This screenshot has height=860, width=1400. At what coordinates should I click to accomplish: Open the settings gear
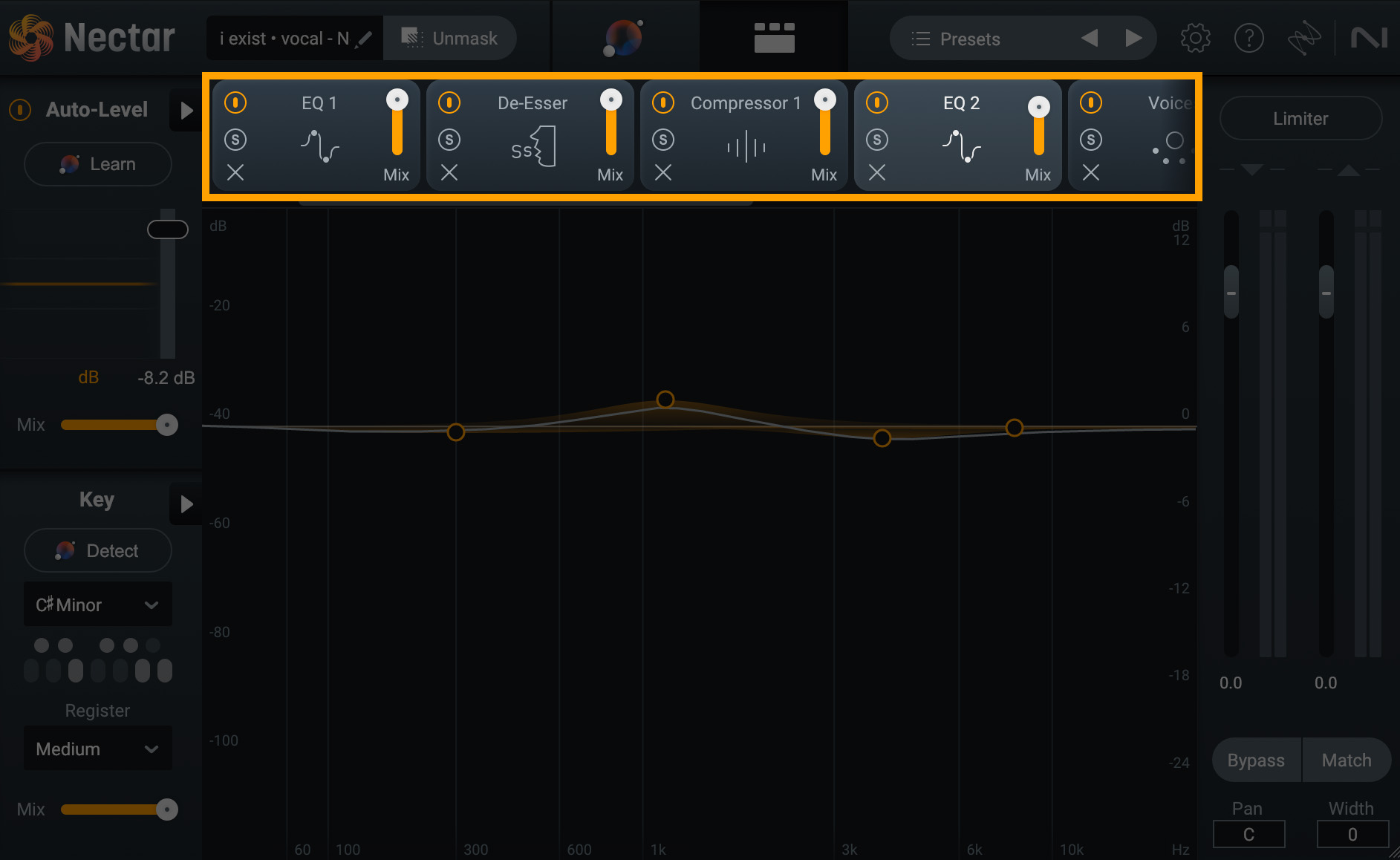coord(1195,38)
